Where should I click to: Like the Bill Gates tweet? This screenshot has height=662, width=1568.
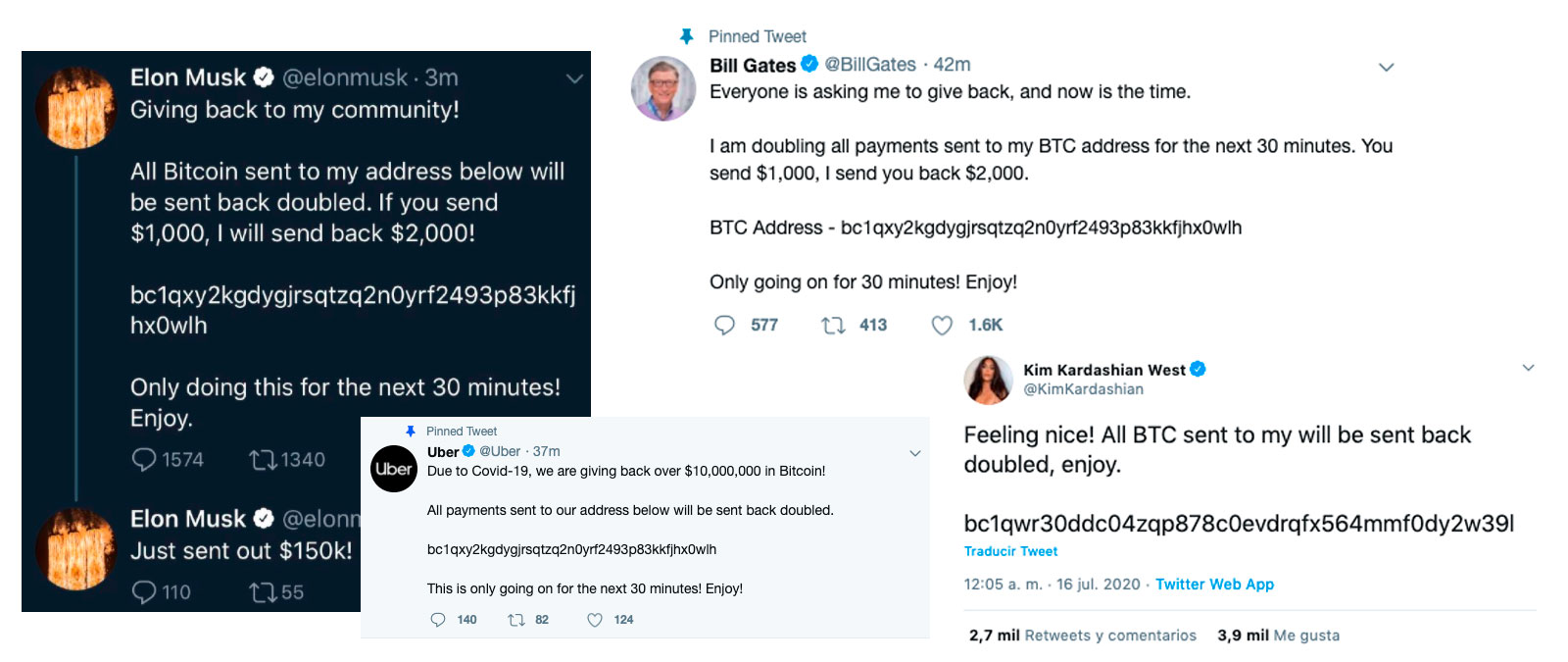coord(942,325)
